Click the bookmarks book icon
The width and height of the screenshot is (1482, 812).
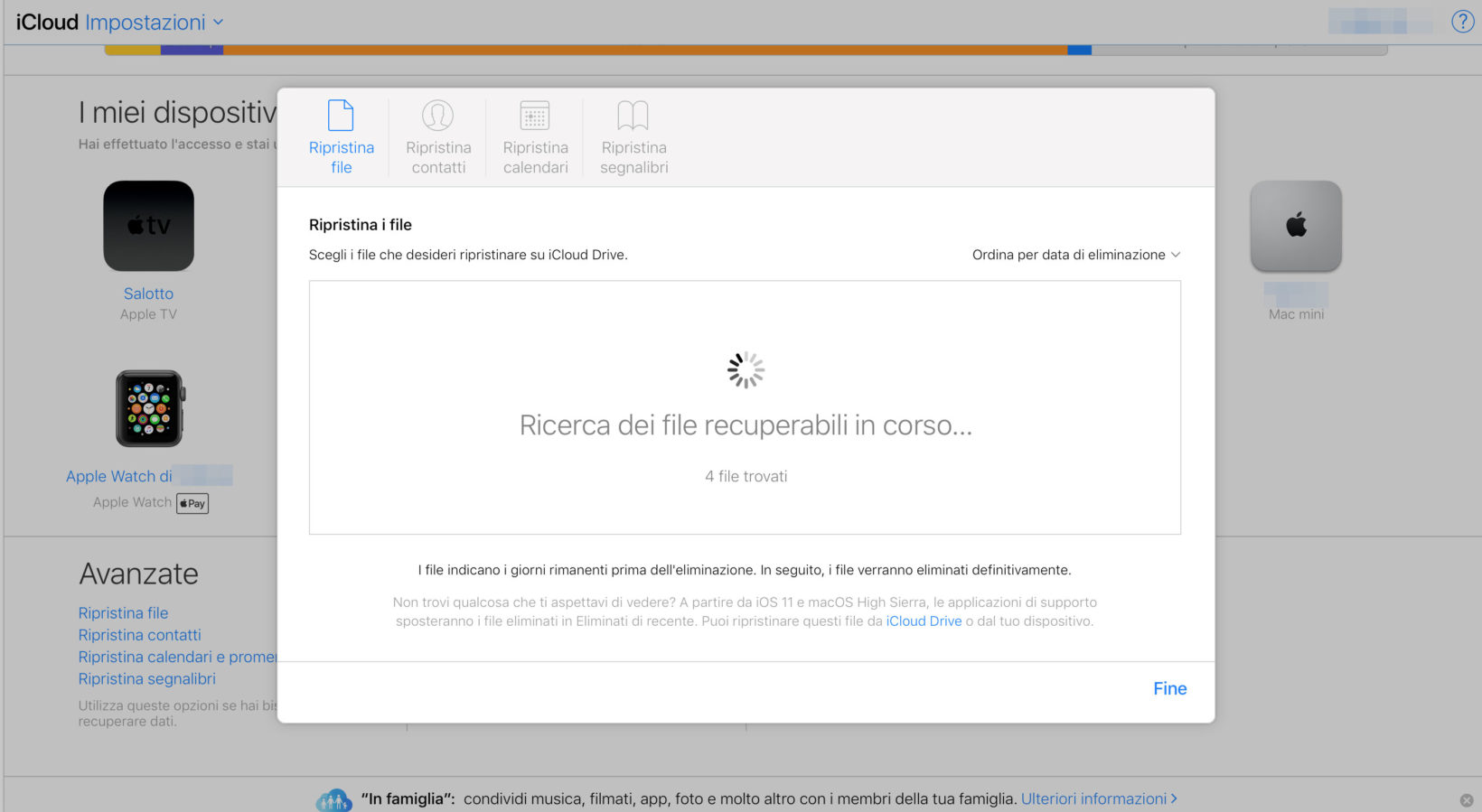click(x=633, y=116)
